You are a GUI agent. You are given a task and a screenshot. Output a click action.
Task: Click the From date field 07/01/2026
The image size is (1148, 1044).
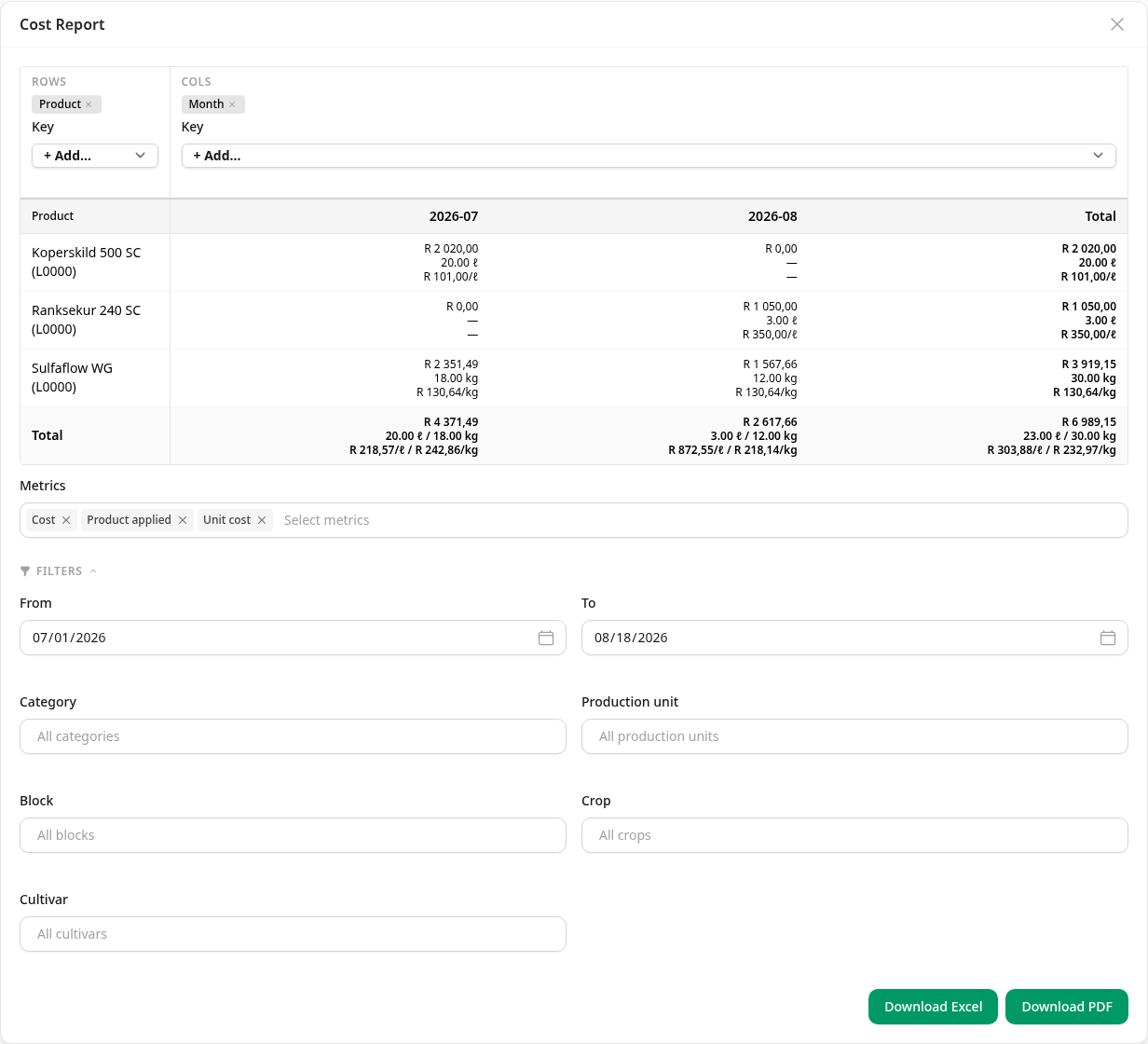pyautogui.click(x=293, y=638)
